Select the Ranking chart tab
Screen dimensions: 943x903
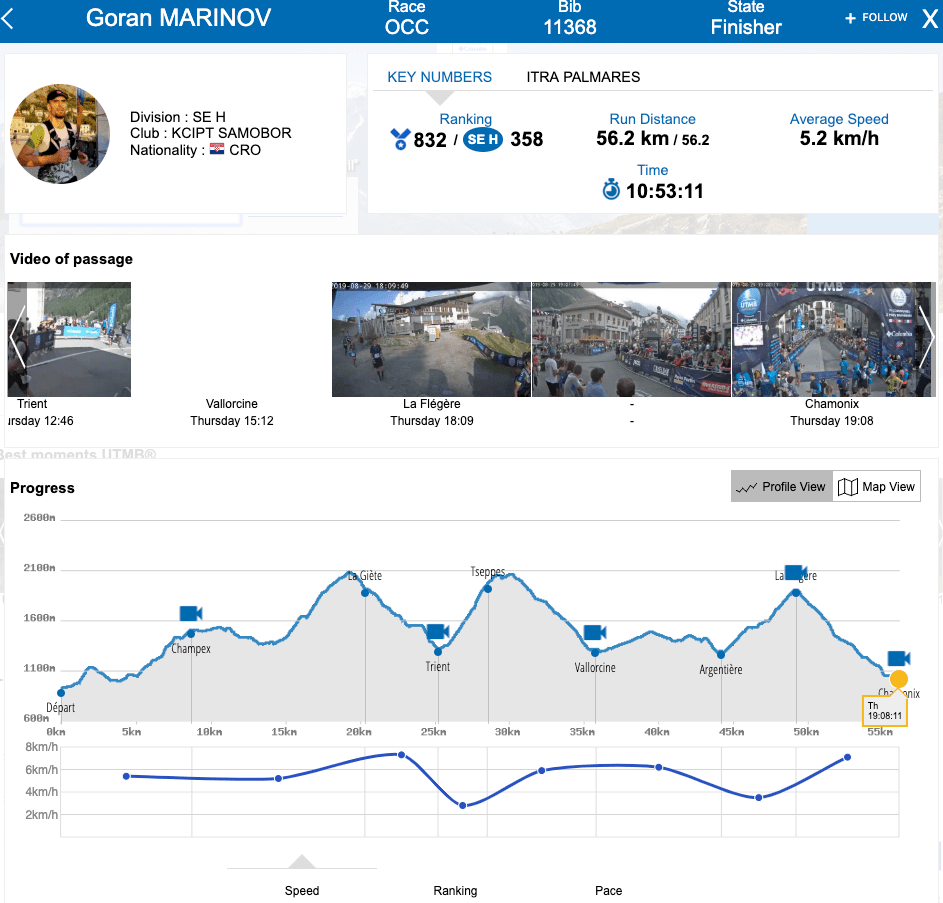(x=455, y=890)
